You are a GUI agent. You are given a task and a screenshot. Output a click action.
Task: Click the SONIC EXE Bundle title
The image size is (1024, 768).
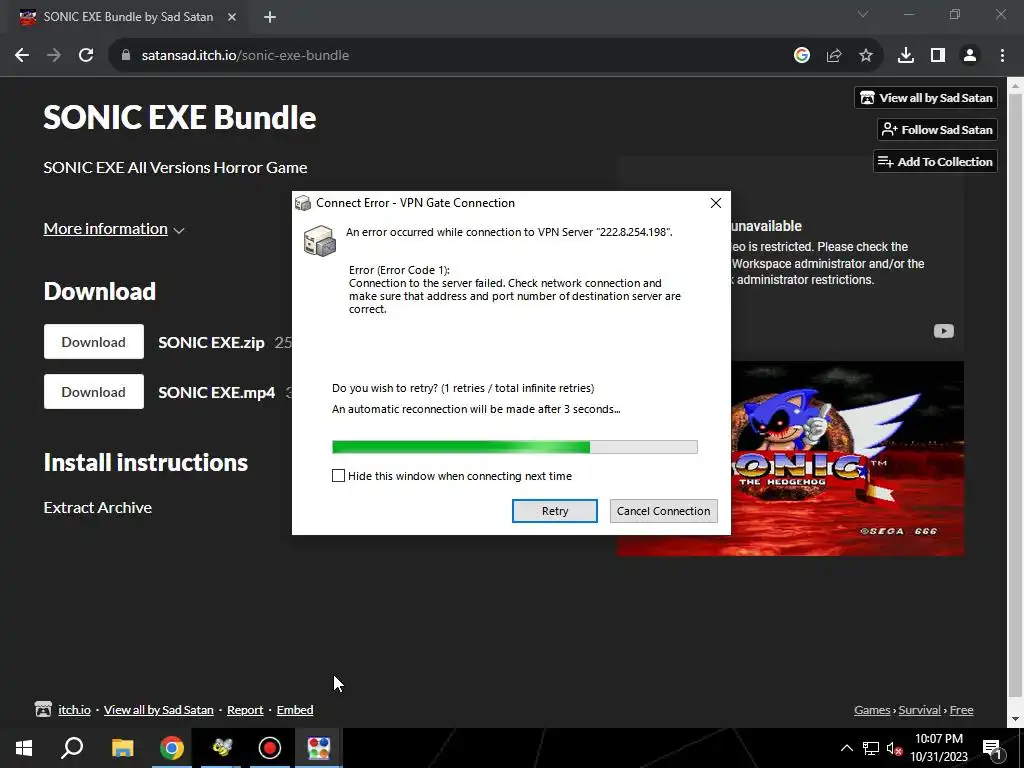click(x=180, y=118)
